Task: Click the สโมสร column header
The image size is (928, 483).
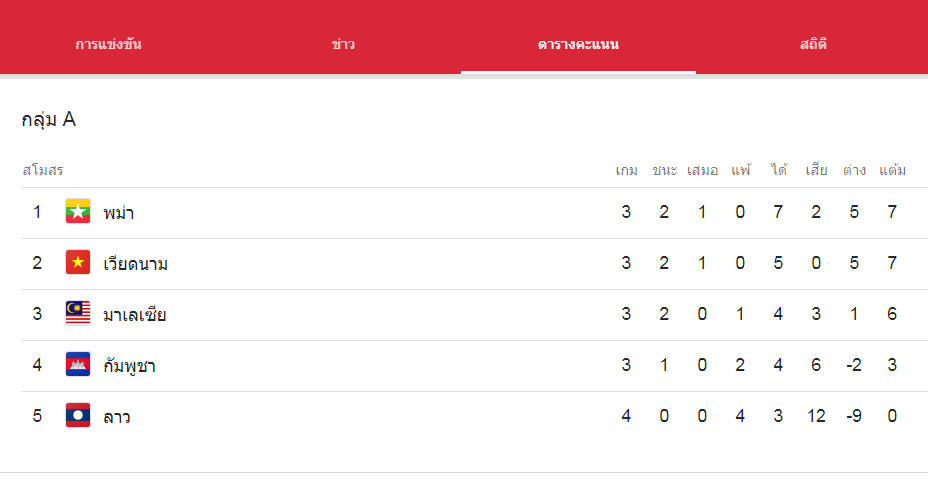Action: [43, 170]
